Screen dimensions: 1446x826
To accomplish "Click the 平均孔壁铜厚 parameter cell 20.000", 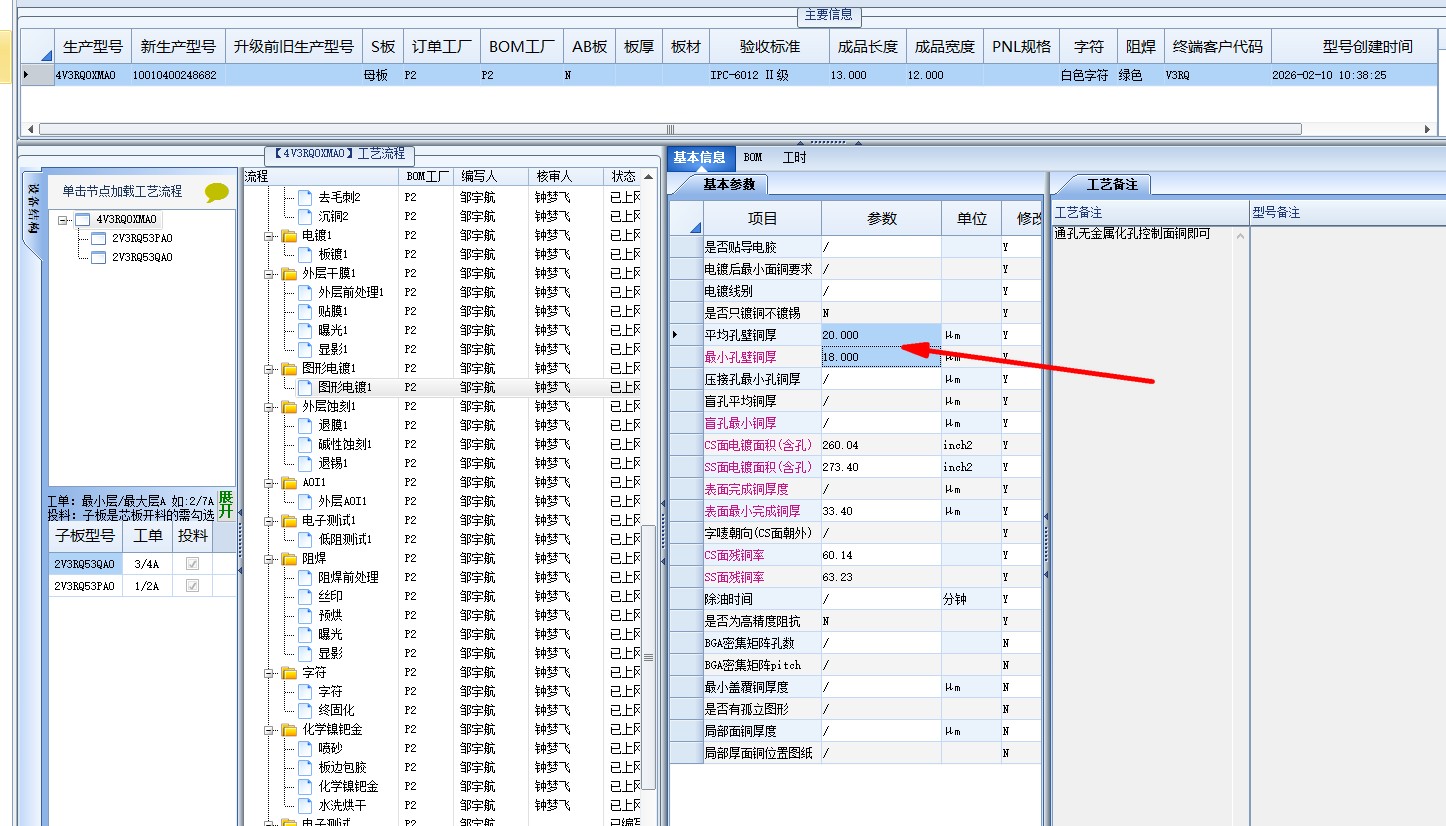I will coord(881,335).
